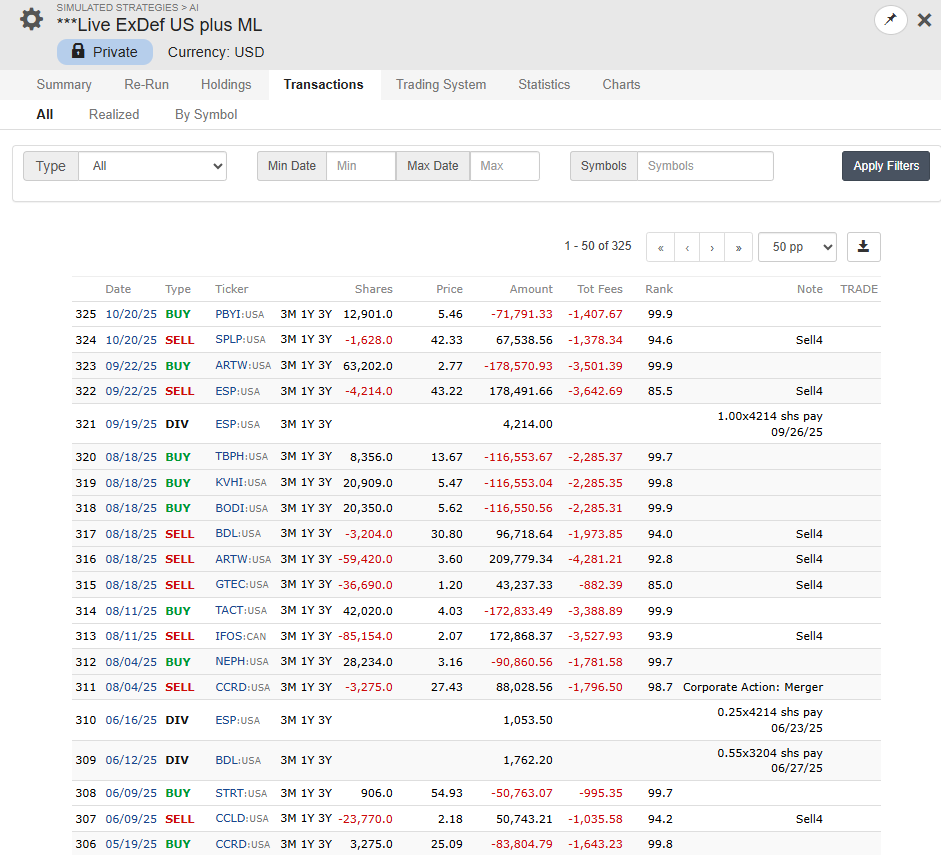The height and width of the screenshot is (855, 941).
Task: Show transactions By Symbol
Action: [x=206, y=114]
